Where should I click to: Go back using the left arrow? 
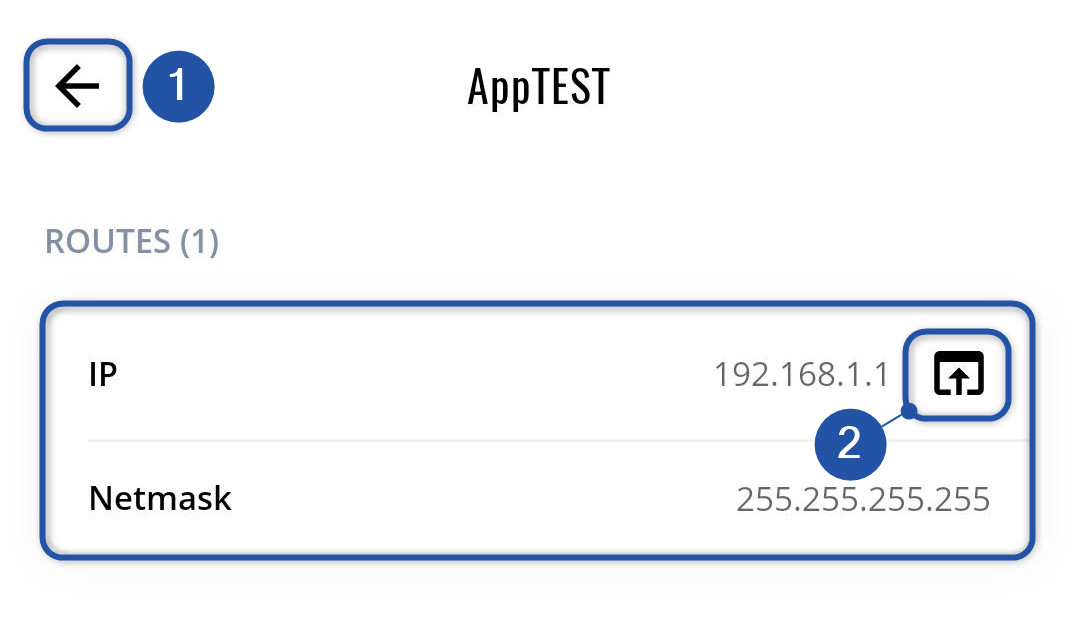pos(78,86)
